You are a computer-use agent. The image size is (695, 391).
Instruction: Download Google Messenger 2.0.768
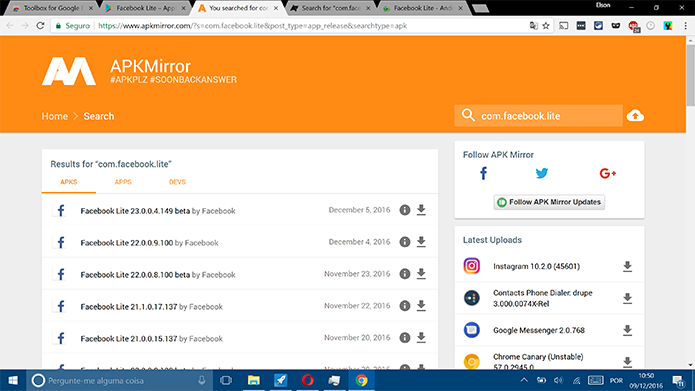(x=627, y=330)
